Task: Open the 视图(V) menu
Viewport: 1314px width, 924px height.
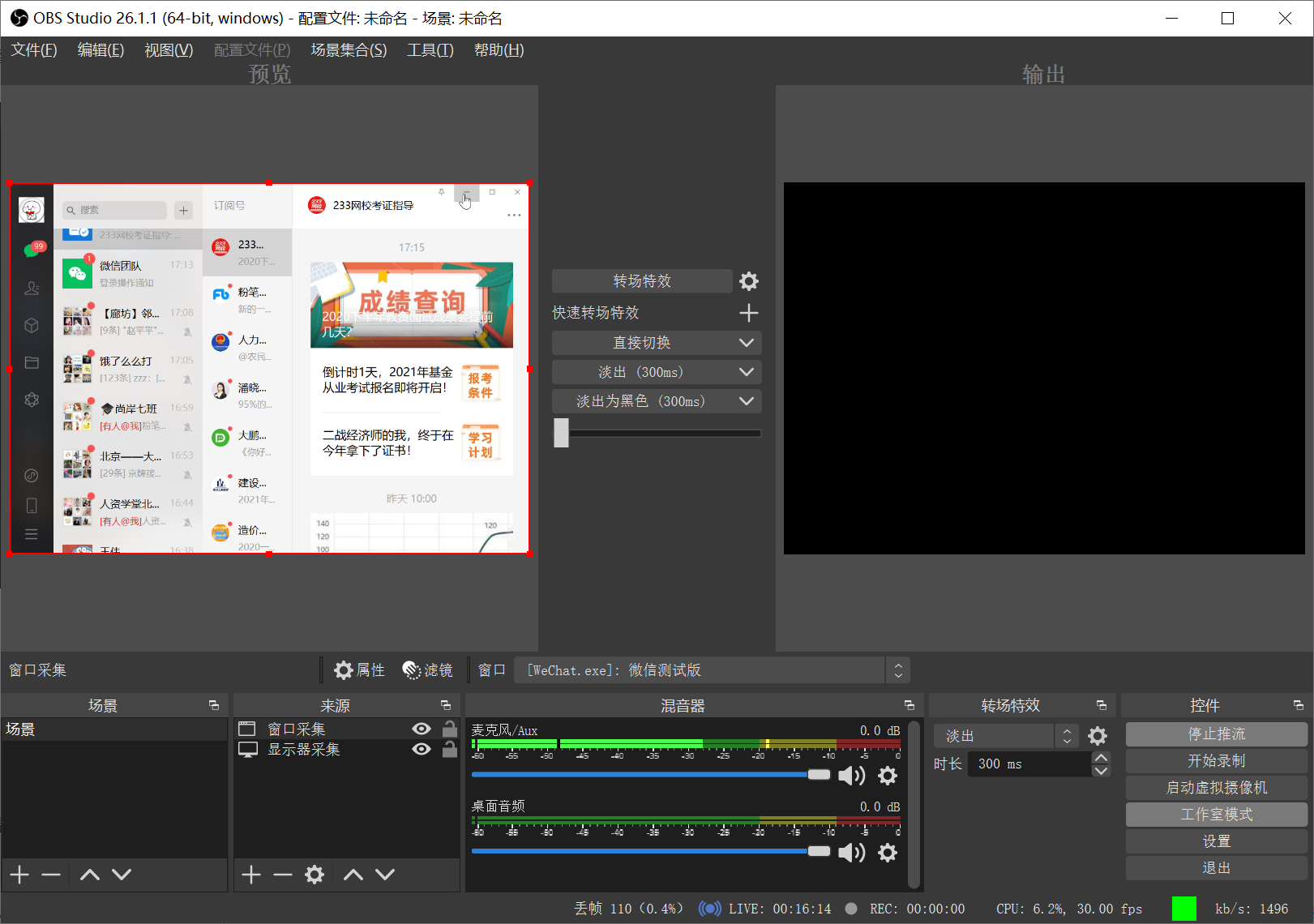Action: (169, 50)
